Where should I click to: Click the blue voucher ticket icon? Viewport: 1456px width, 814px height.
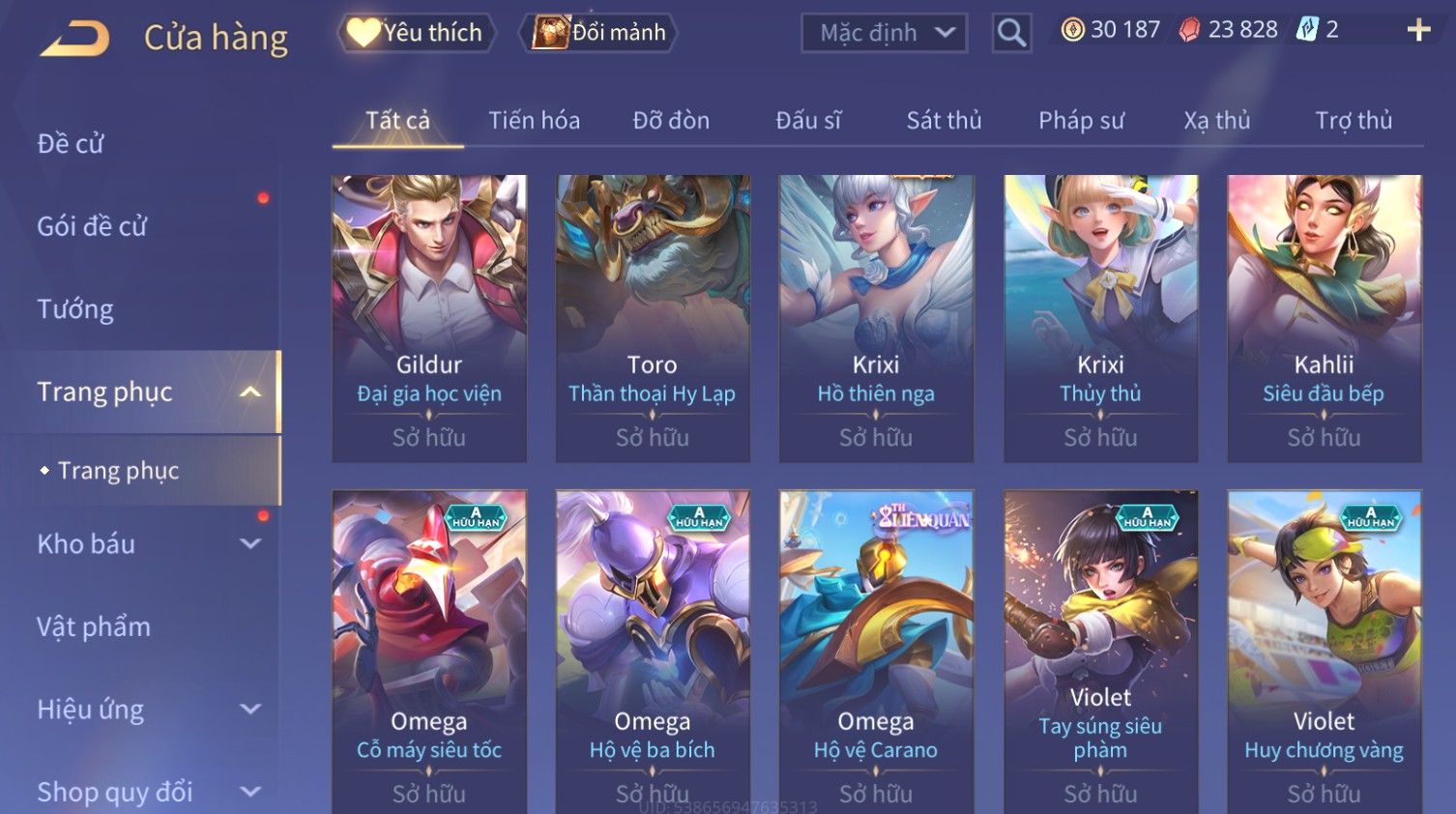(x=1307, y=30)
